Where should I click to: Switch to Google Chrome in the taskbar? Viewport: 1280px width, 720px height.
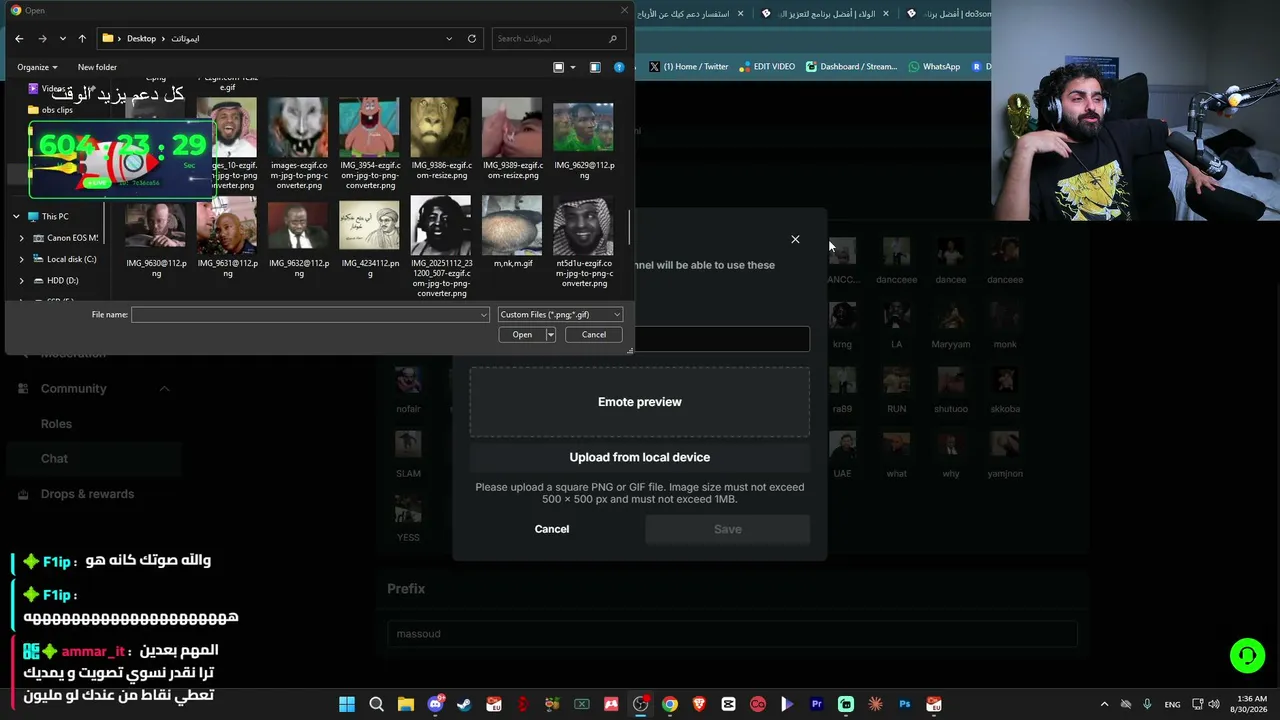coord(670,704)
